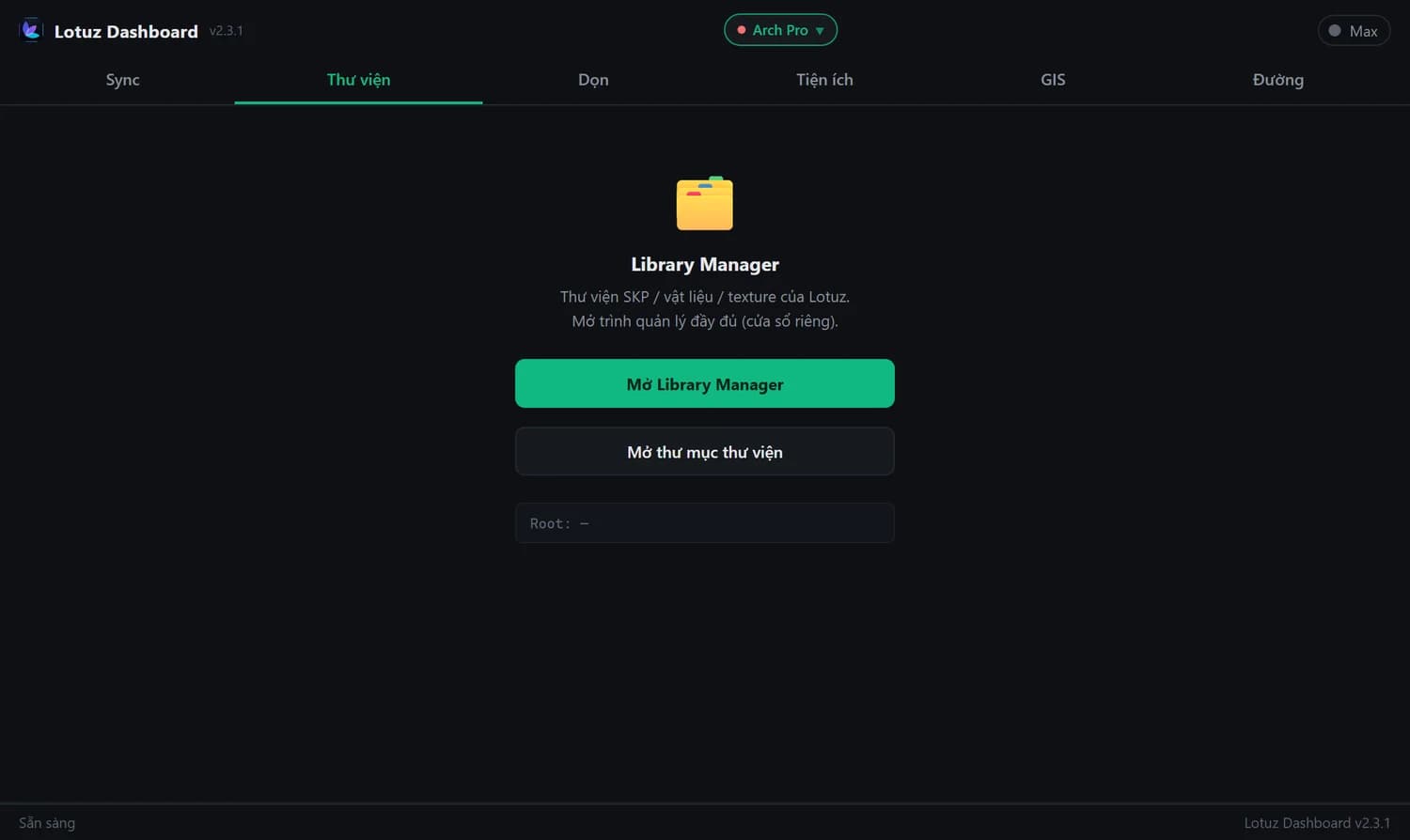Click Lotuz Dashboard v2.3.1 footer text
This screenshot has height=840, width=1410.
[1317, 823]
